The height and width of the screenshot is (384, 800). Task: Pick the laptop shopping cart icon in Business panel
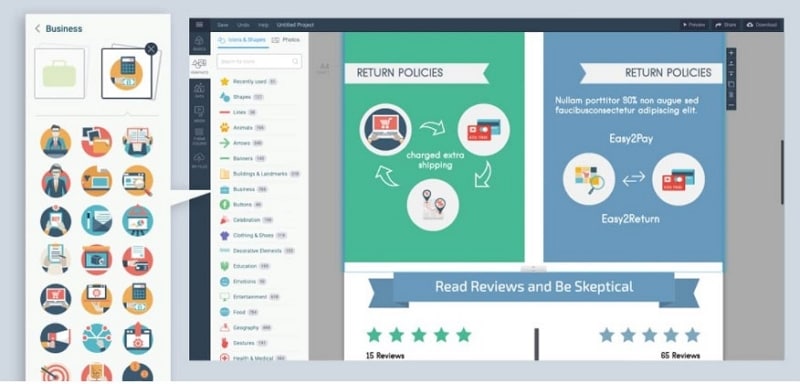[56, 299]
